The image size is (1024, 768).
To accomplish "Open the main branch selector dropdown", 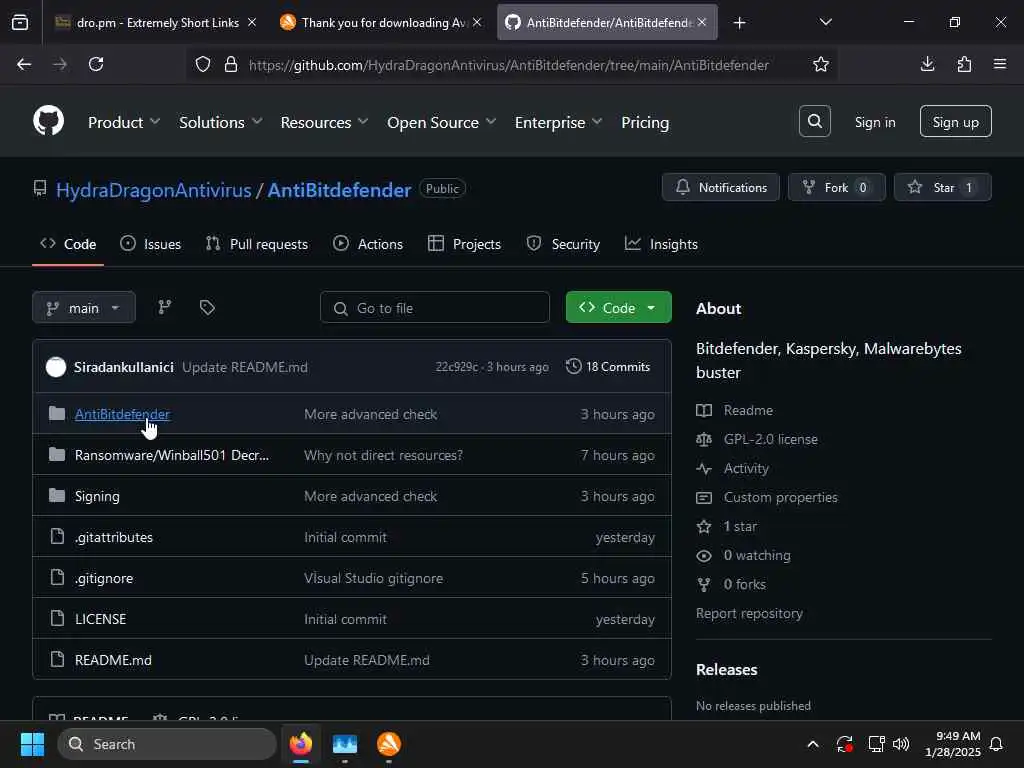I will tap(84, 308).
